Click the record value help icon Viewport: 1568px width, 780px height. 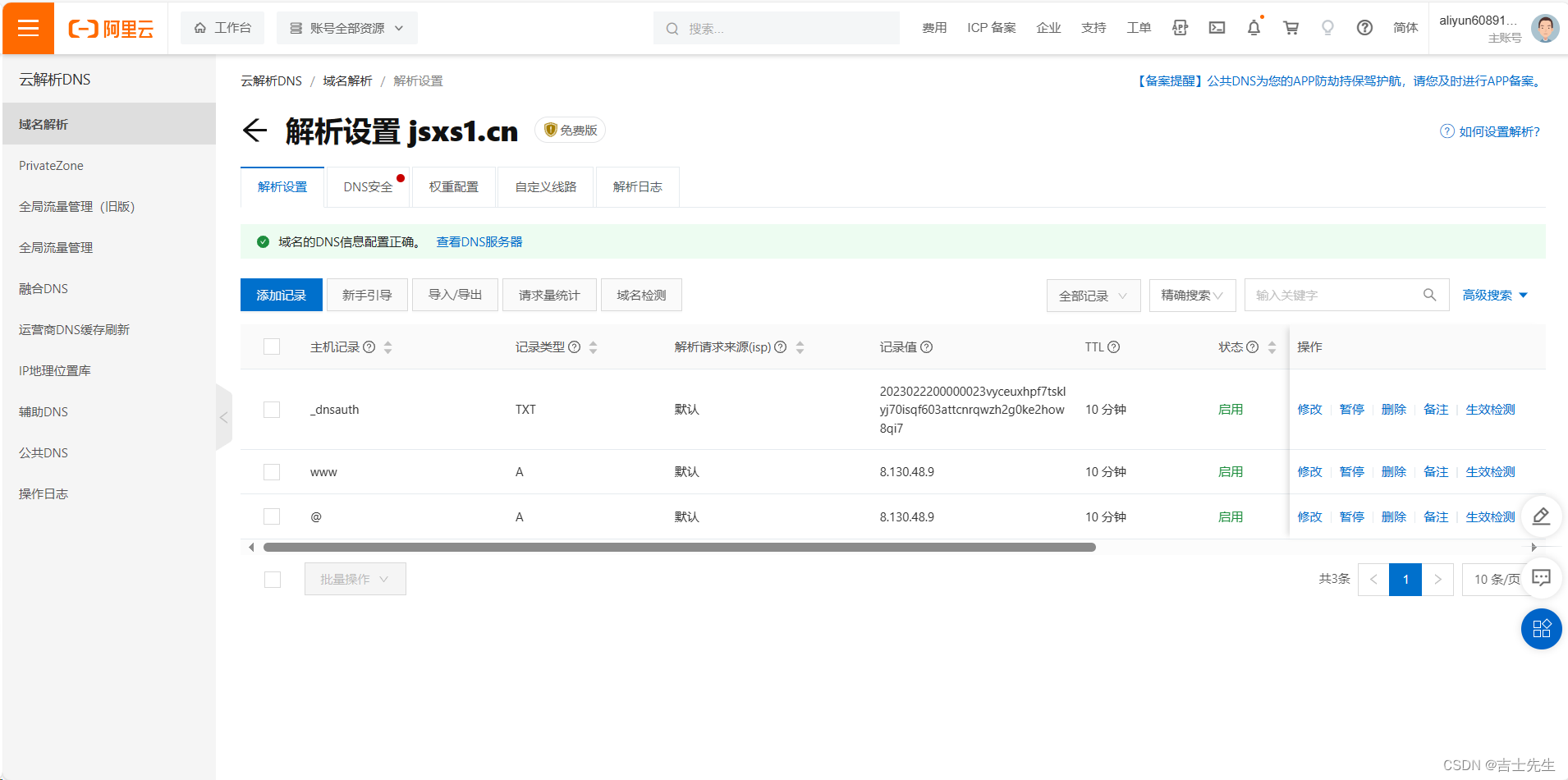pyautogui.click(x=927, y=347)
